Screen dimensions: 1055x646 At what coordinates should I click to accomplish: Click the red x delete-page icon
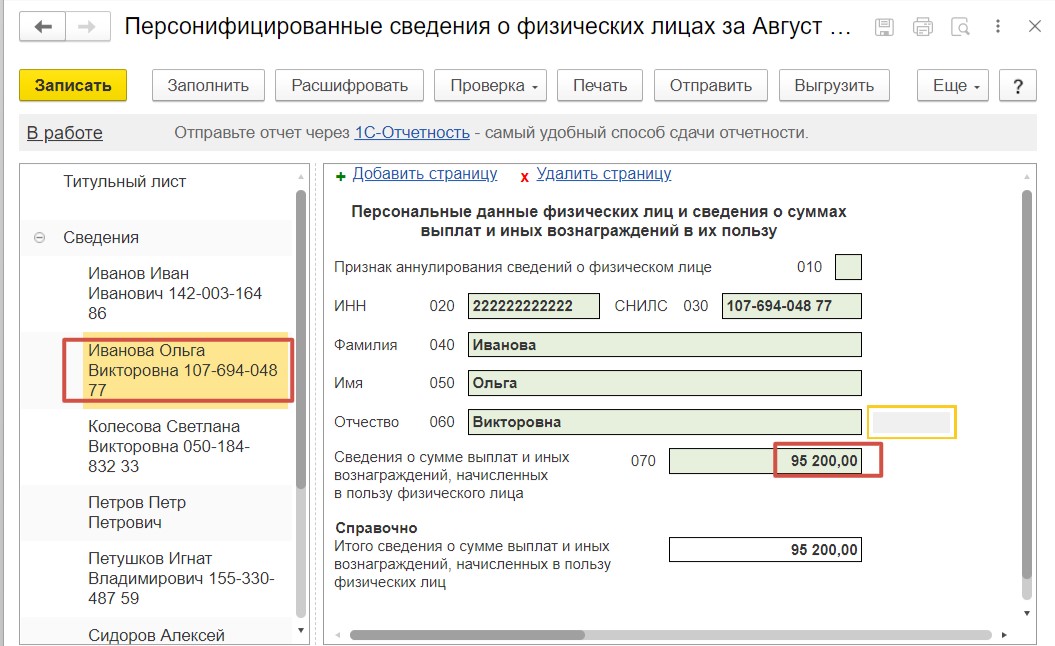(x=524, y=177)
